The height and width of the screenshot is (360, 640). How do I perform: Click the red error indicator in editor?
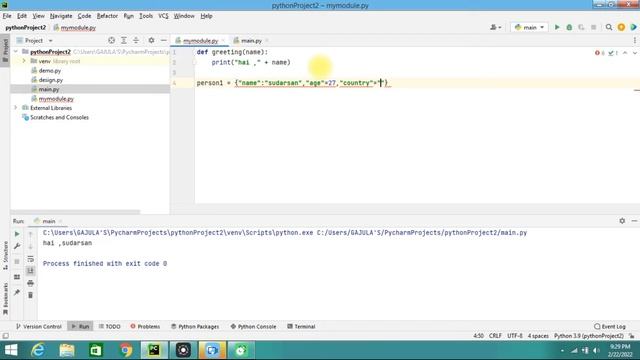click(x=599, y=53)
